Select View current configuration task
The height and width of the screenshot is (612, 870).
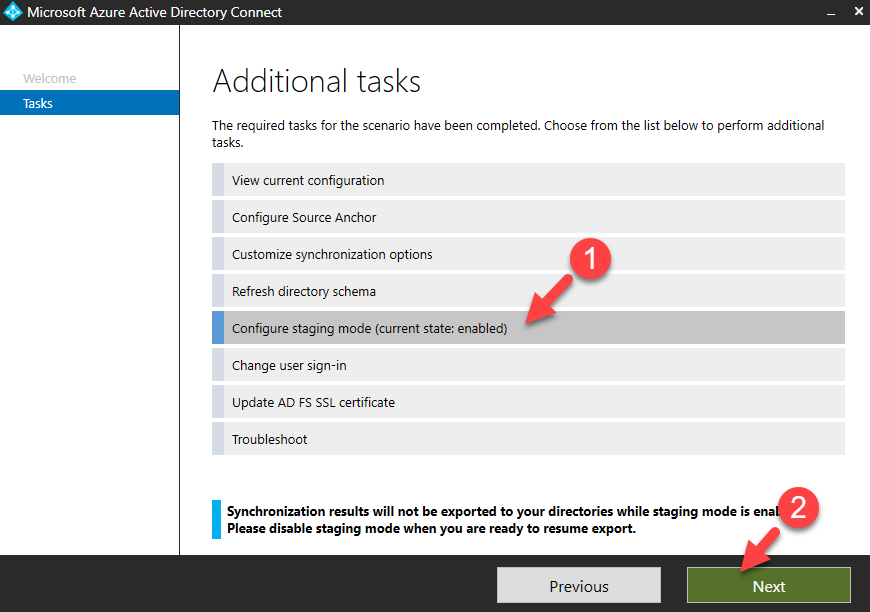[x=528, y=180]
